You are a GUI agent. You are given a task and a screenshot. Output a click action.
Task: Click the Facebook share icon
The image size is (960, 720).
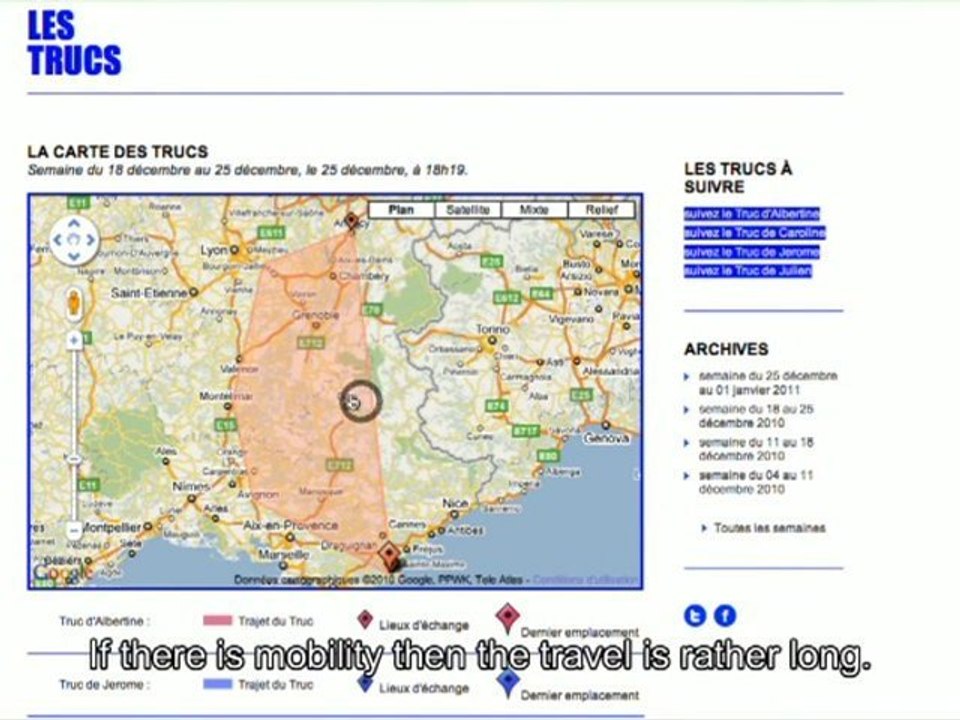pyautogui.click(x=725, y=615)
